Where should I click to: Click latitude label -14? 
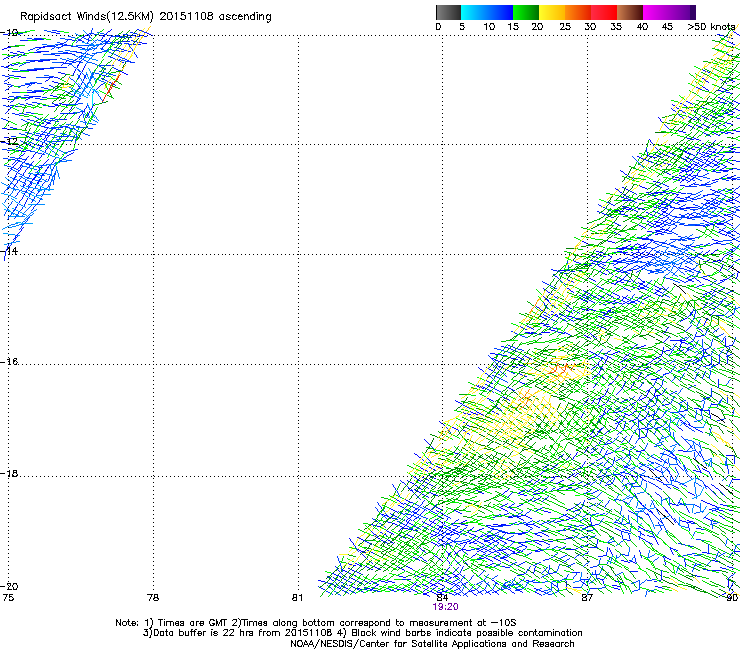(x=10, y=251)
